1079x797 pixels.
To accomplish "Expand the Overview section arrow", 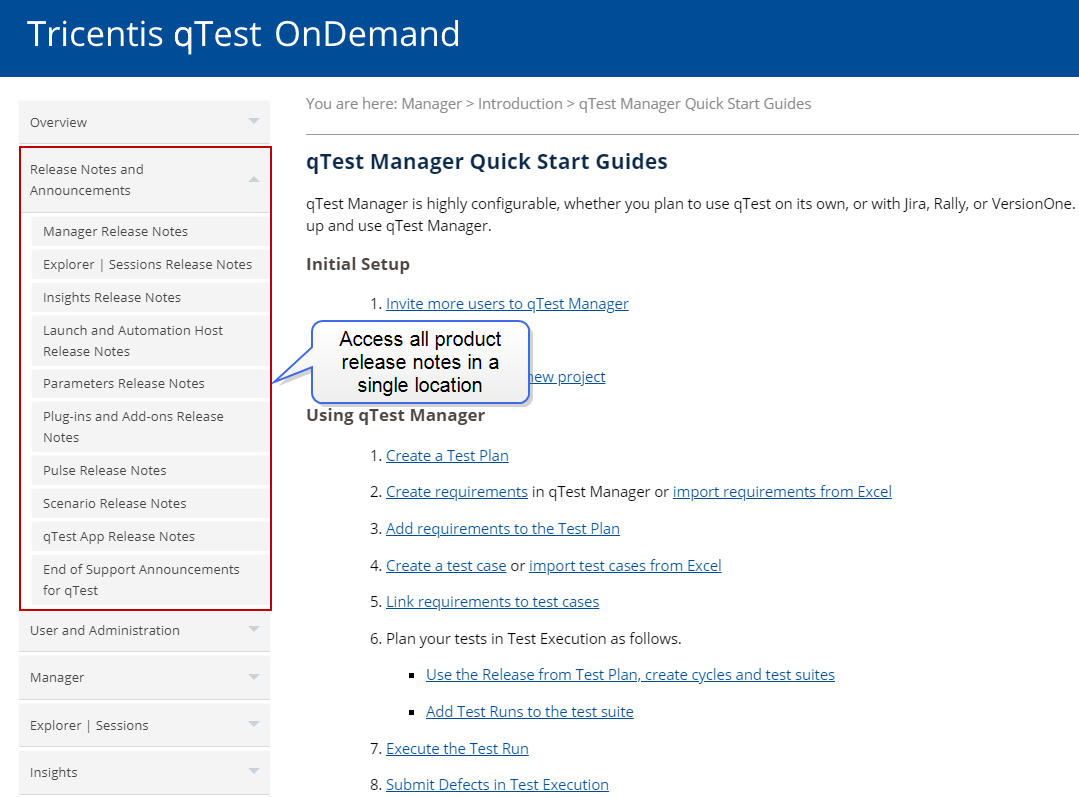I will [x=254, y=121].
